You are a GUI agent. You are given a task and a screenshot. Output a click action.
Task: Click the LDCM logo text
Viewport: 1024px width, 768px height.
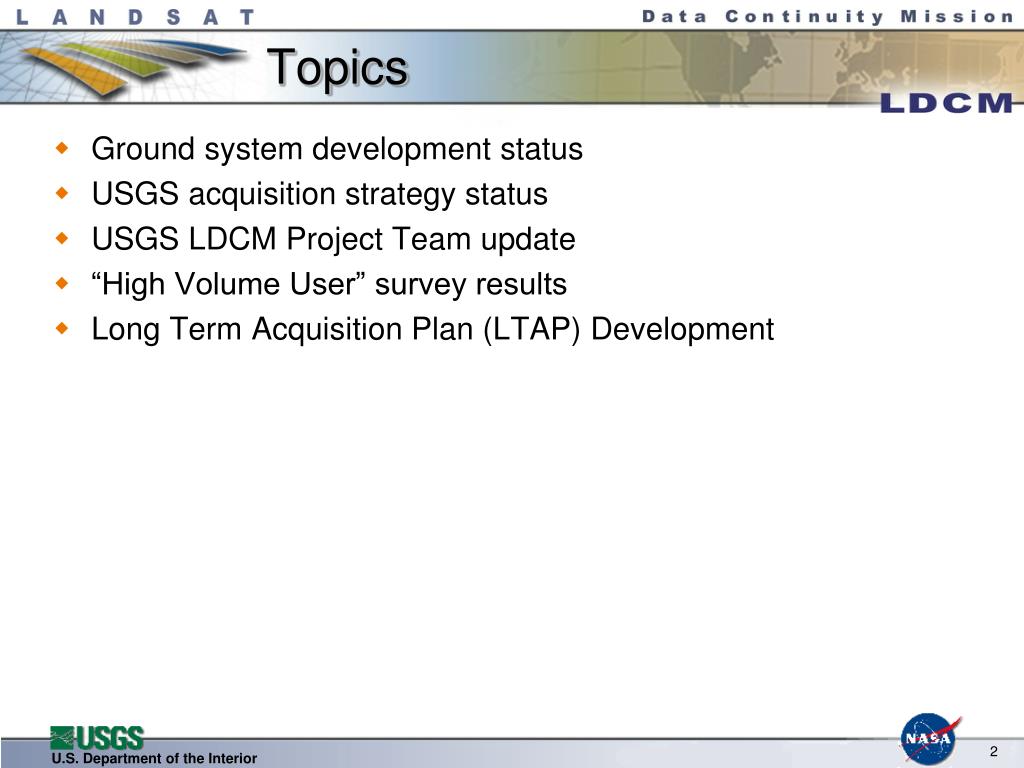click(946, 103)
